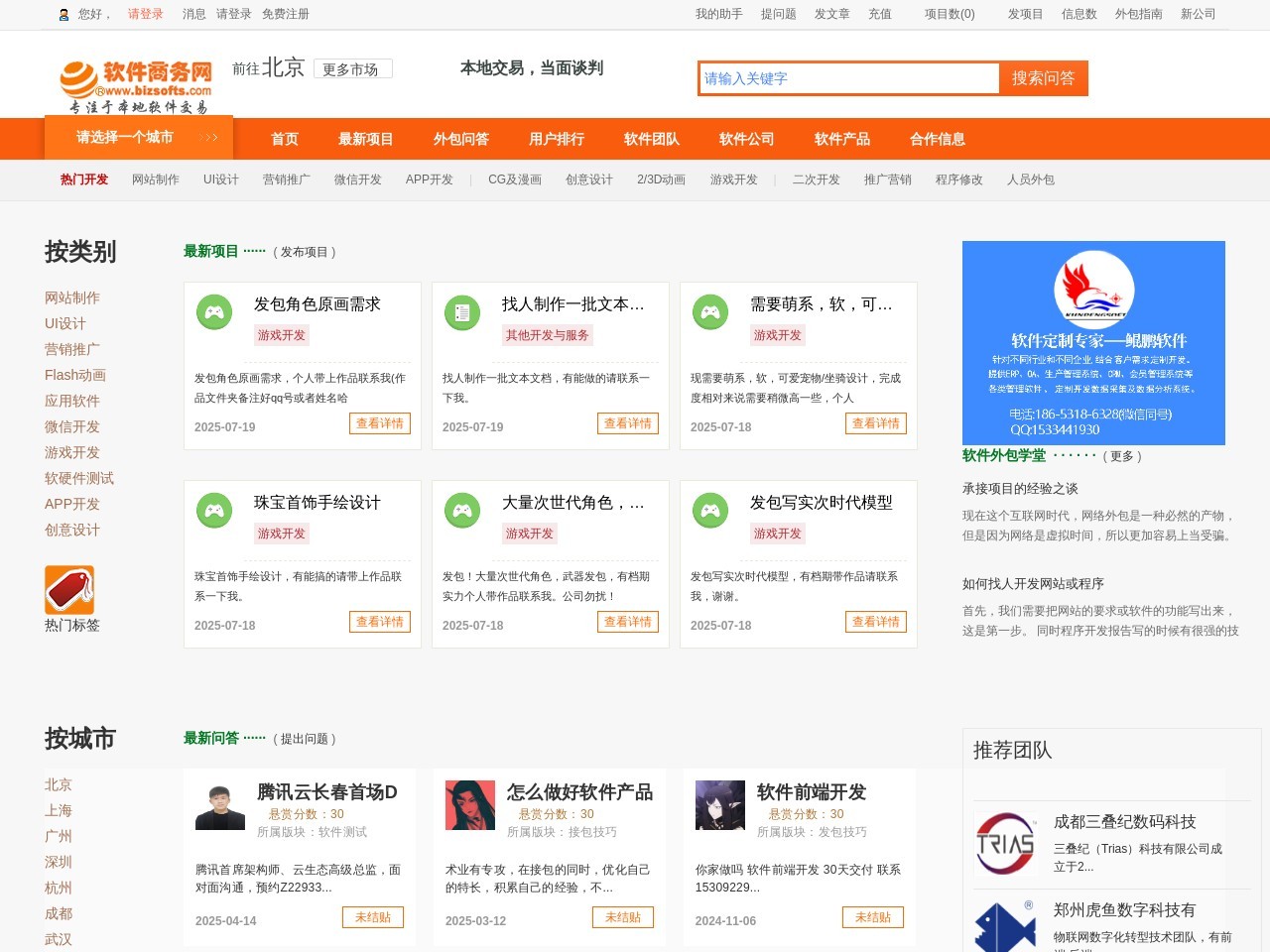The width and height of the screenshot is (1270, 952).
Task: Switch to the 游戏开发 category tab
Action: coord(734,179)
